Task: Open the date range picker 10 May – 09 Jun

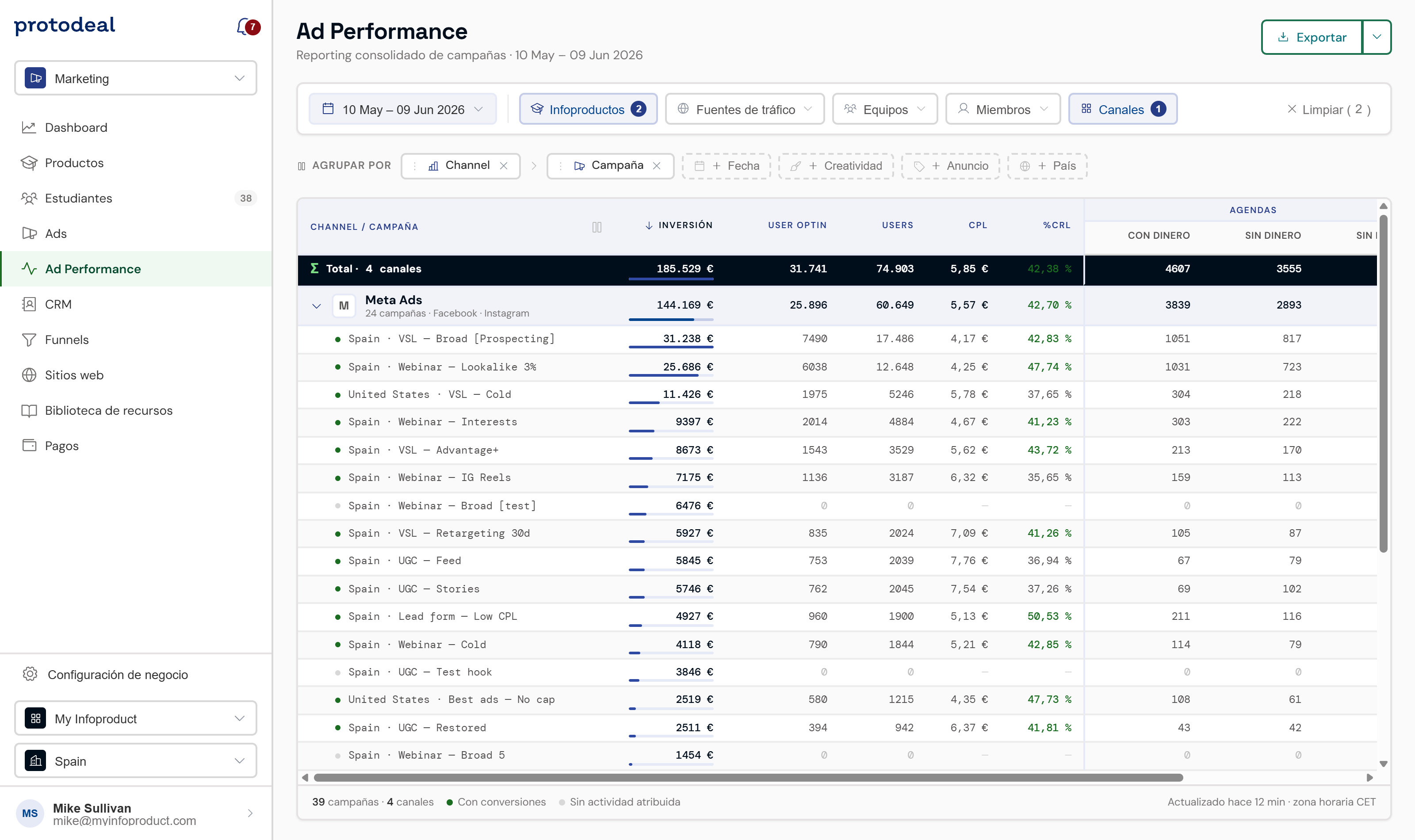Action: (x=403, y=109)
